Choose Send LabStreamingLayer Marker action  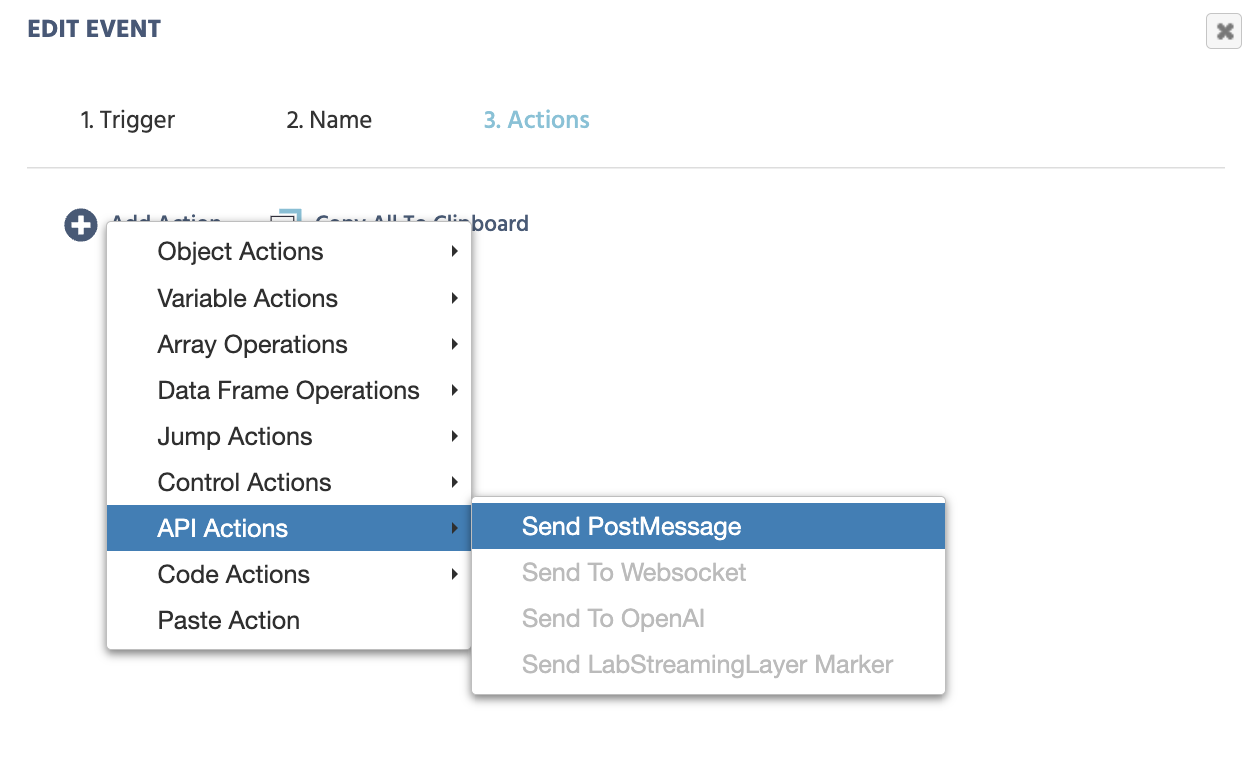point(708,664)
